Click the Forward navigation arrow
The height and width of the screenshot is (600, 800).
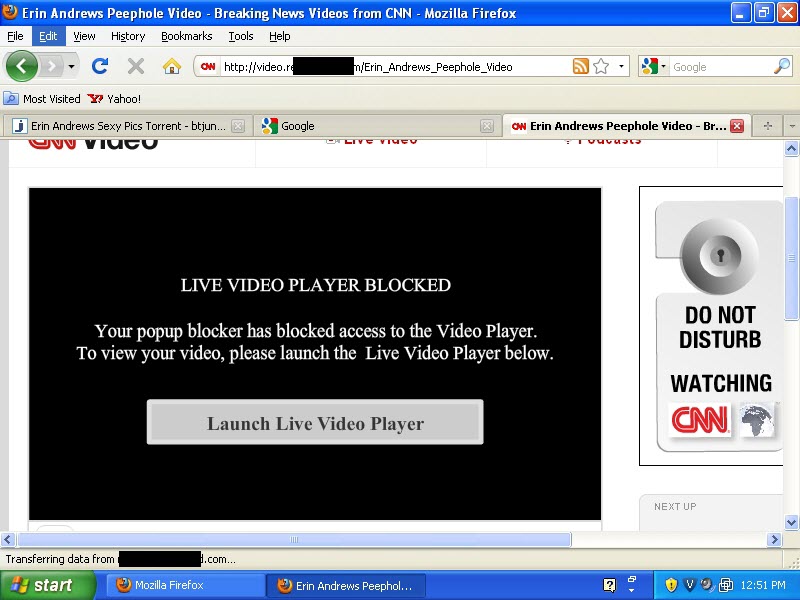pos(51,66)
